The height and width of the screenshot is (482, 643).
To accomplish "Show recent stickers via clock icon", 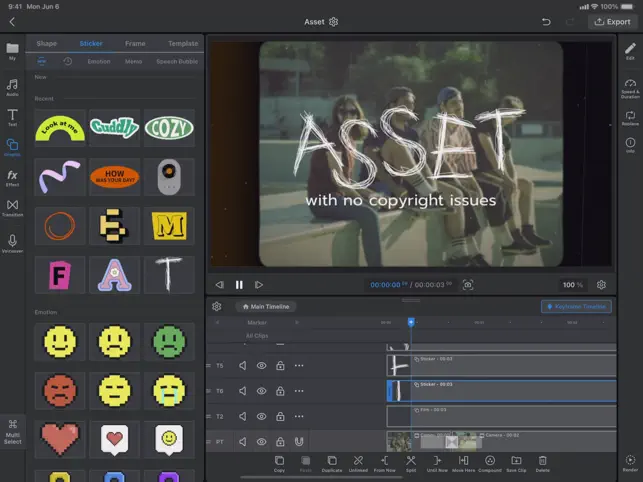I will 68,62.
